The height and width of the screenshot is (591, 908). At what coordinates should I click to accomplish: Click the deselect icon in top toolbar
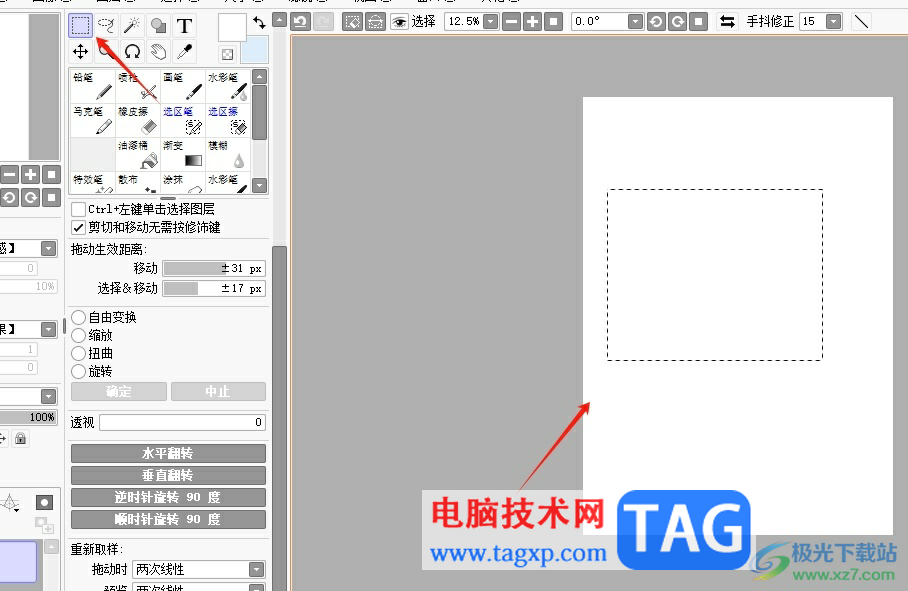[352, 22]
